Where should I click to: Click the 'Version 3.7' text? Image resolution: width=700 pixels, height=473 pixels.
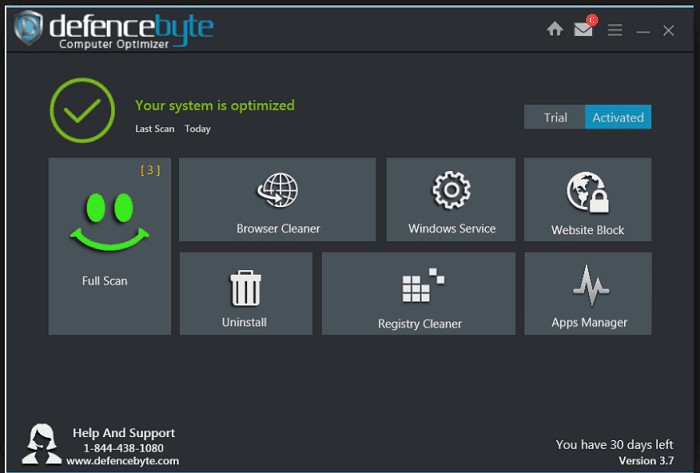click(646, 461)
